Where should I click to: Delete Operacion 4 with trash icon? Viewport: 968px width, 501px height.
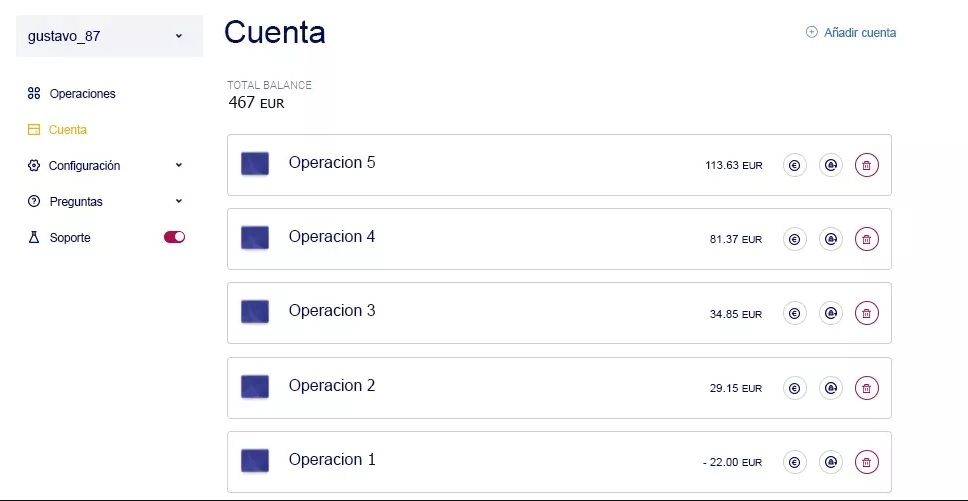coord(867,239)
